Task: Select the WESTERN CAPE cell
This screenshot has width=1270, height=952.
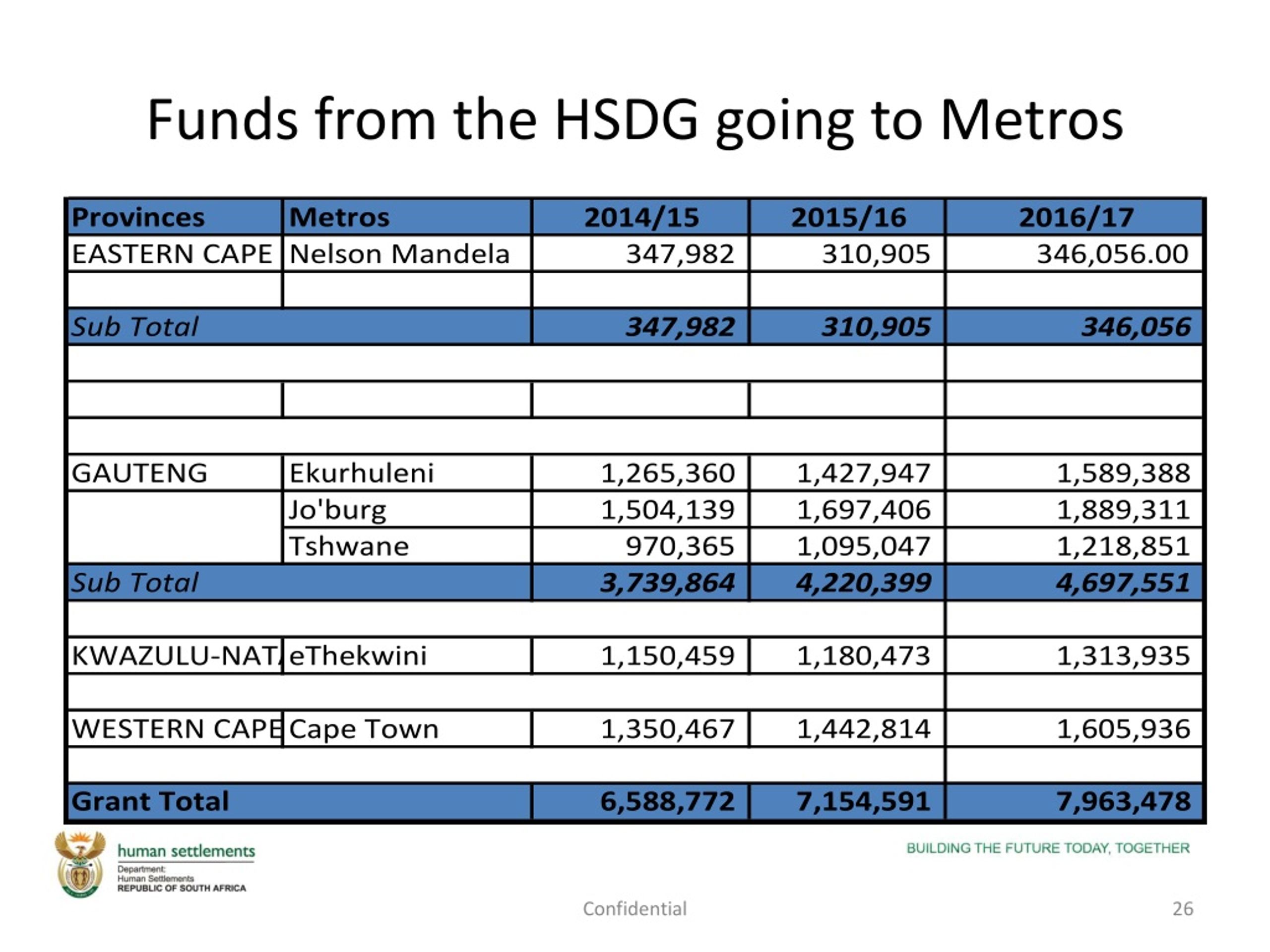Action: (x=175, y=729)
